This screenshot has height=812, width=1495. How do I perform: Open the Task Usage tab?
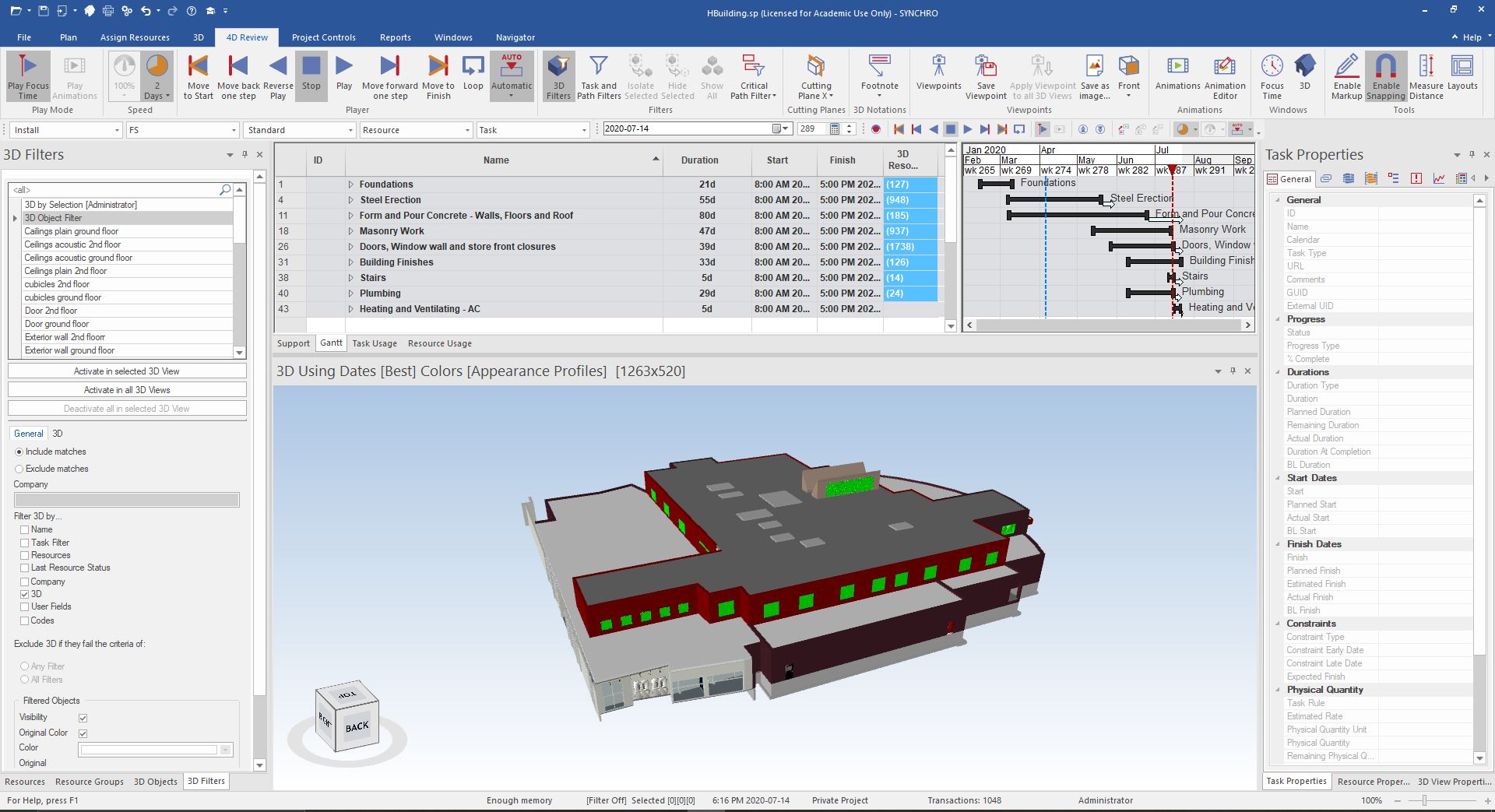tap(375, 343)
